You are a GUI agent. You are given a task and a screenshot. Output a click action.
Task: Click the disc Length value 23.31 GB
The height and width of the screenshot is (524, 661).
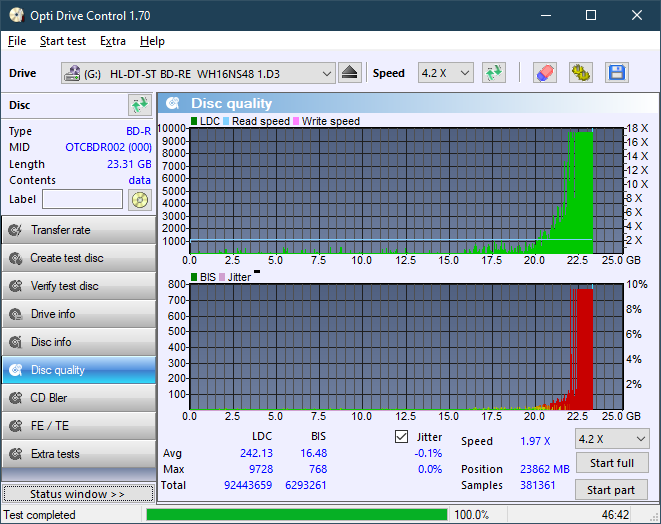click(x=129, y=164)
